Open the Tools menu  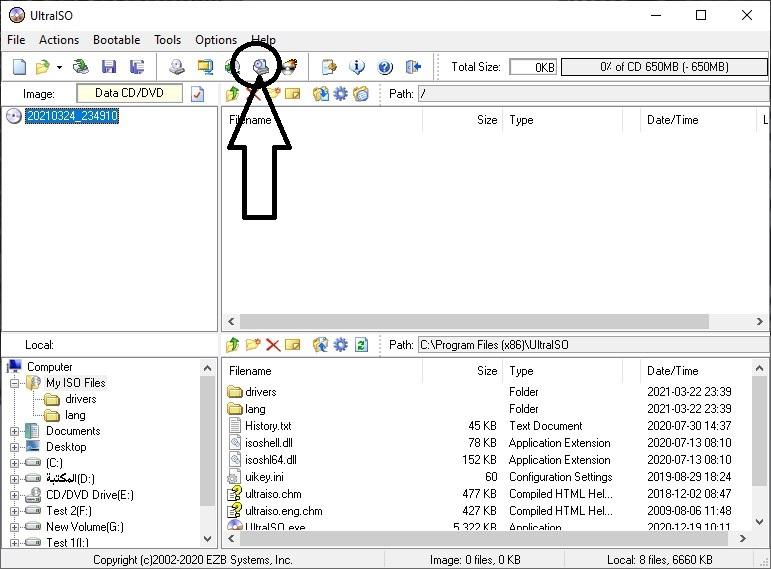point(167,40)
